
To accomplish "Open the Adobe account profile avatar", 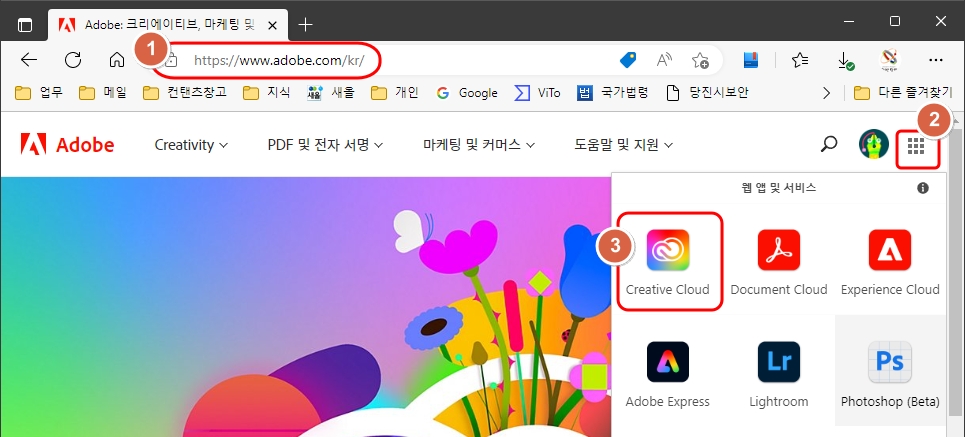I will pos(873,145).
